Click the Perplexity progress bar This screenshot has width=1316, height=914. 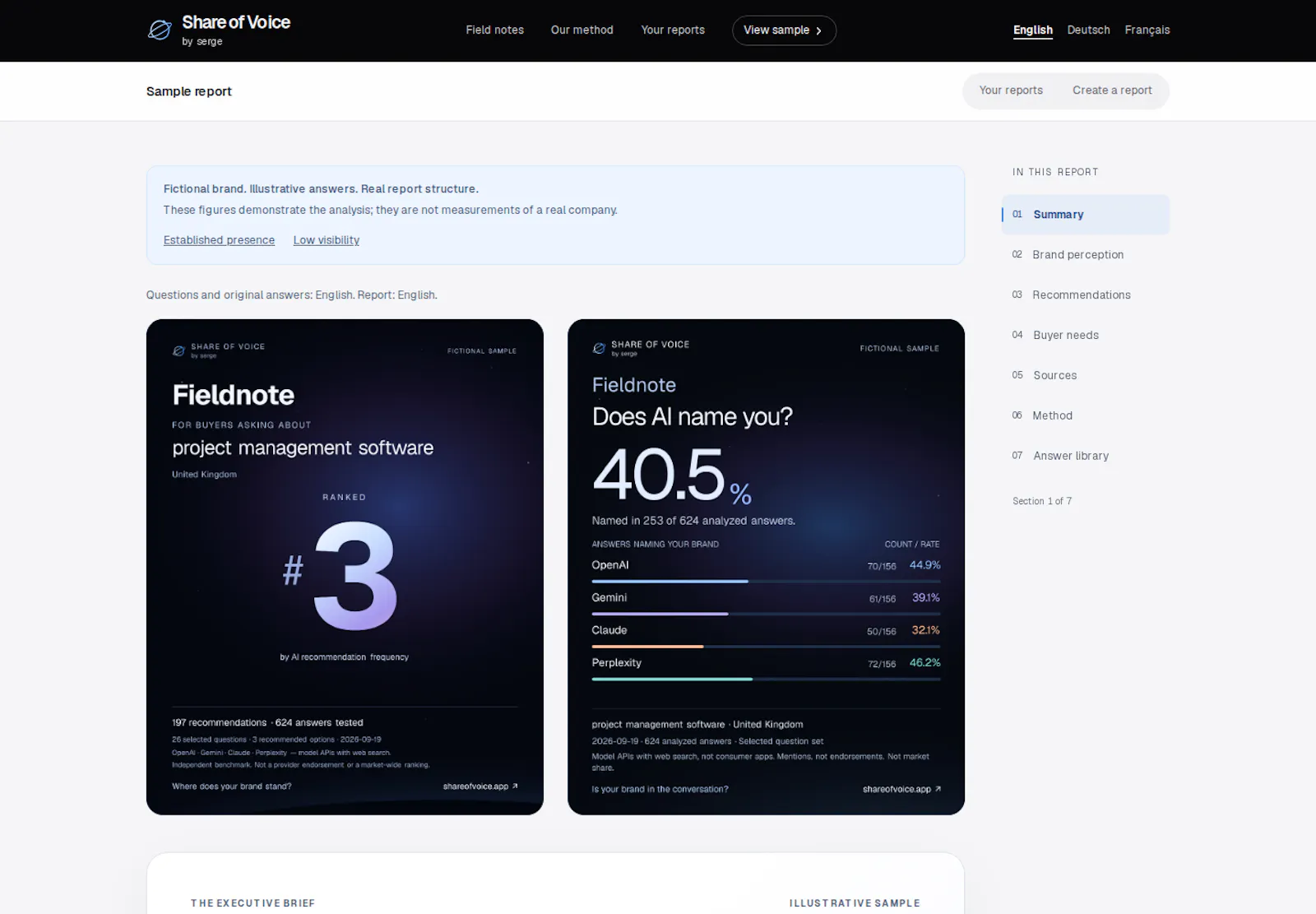pyautogui.click(x=766, y=680)
